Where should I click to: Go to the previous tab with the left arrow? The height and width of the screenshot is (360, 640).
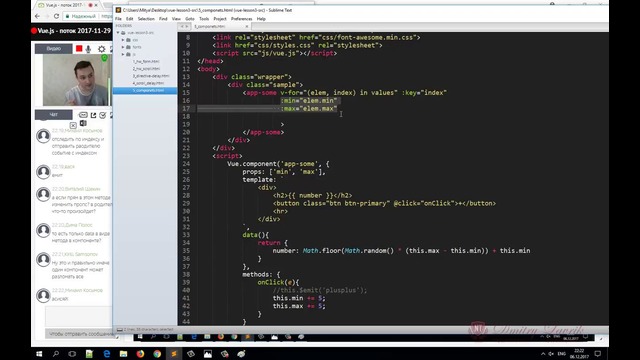(182, 27)
